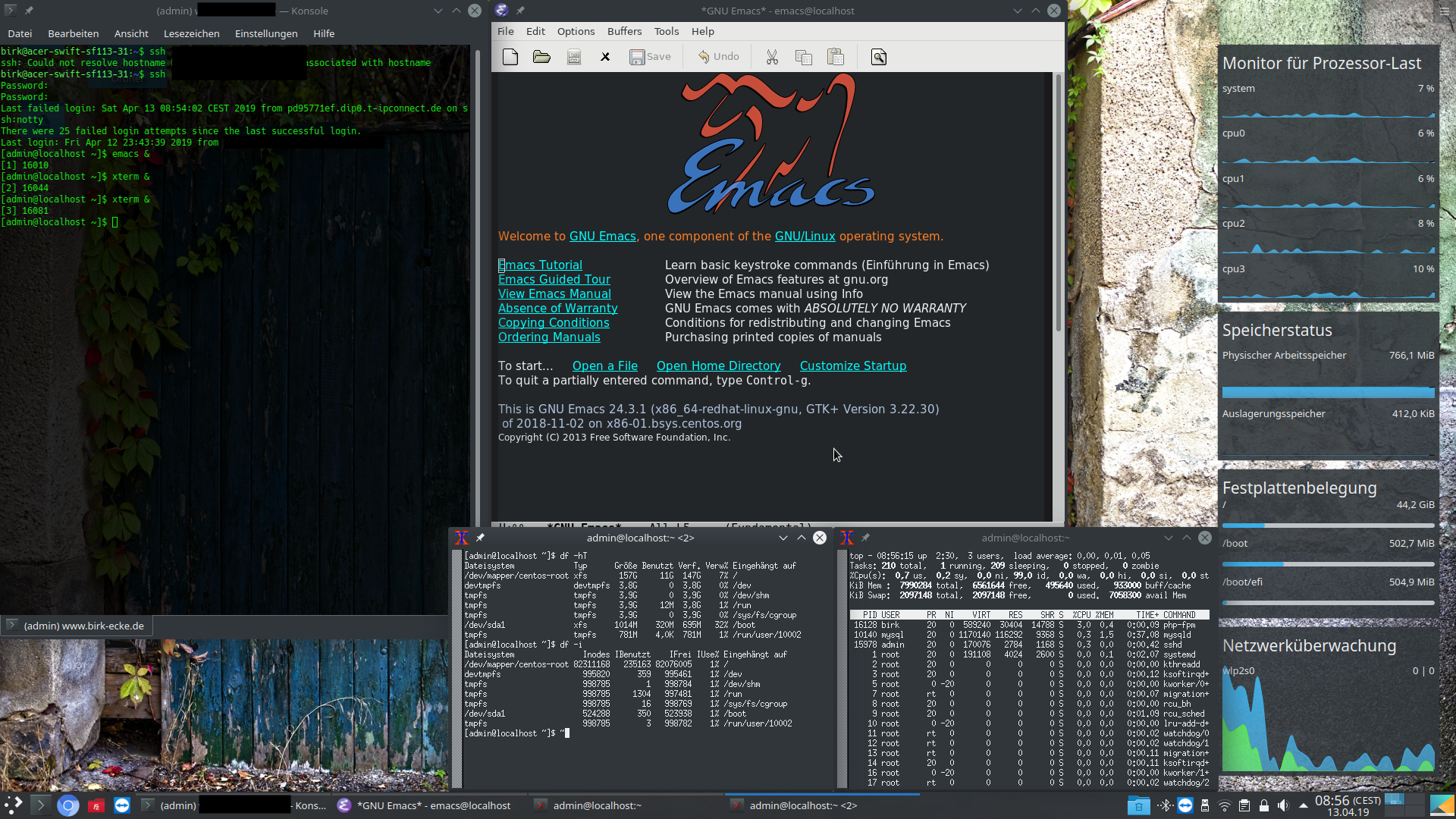Expand hidden system tray icons arrow
This screenshot has width=1456, height=819.
click(1303, 805)
